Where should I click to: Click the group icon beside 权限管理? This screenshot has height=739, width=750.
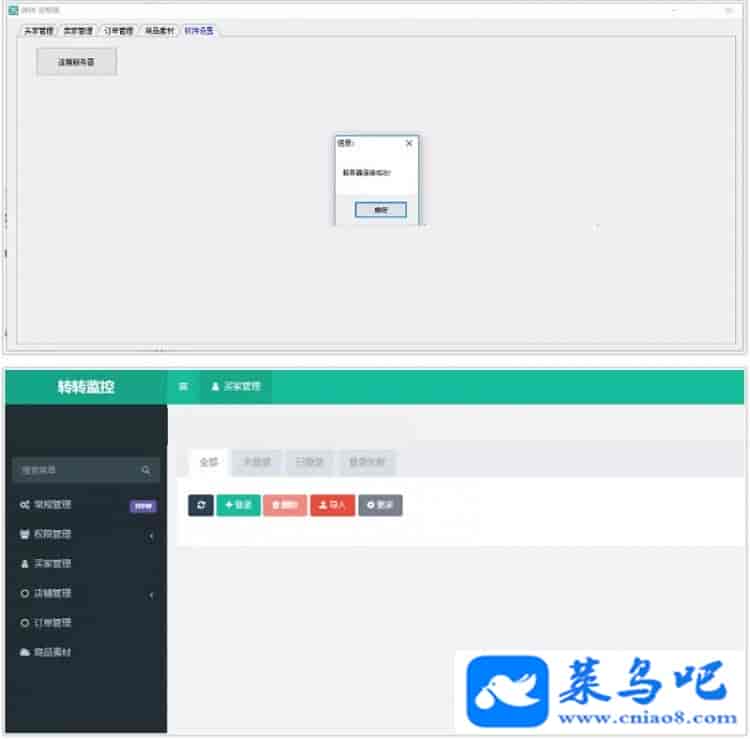(25, 534)
